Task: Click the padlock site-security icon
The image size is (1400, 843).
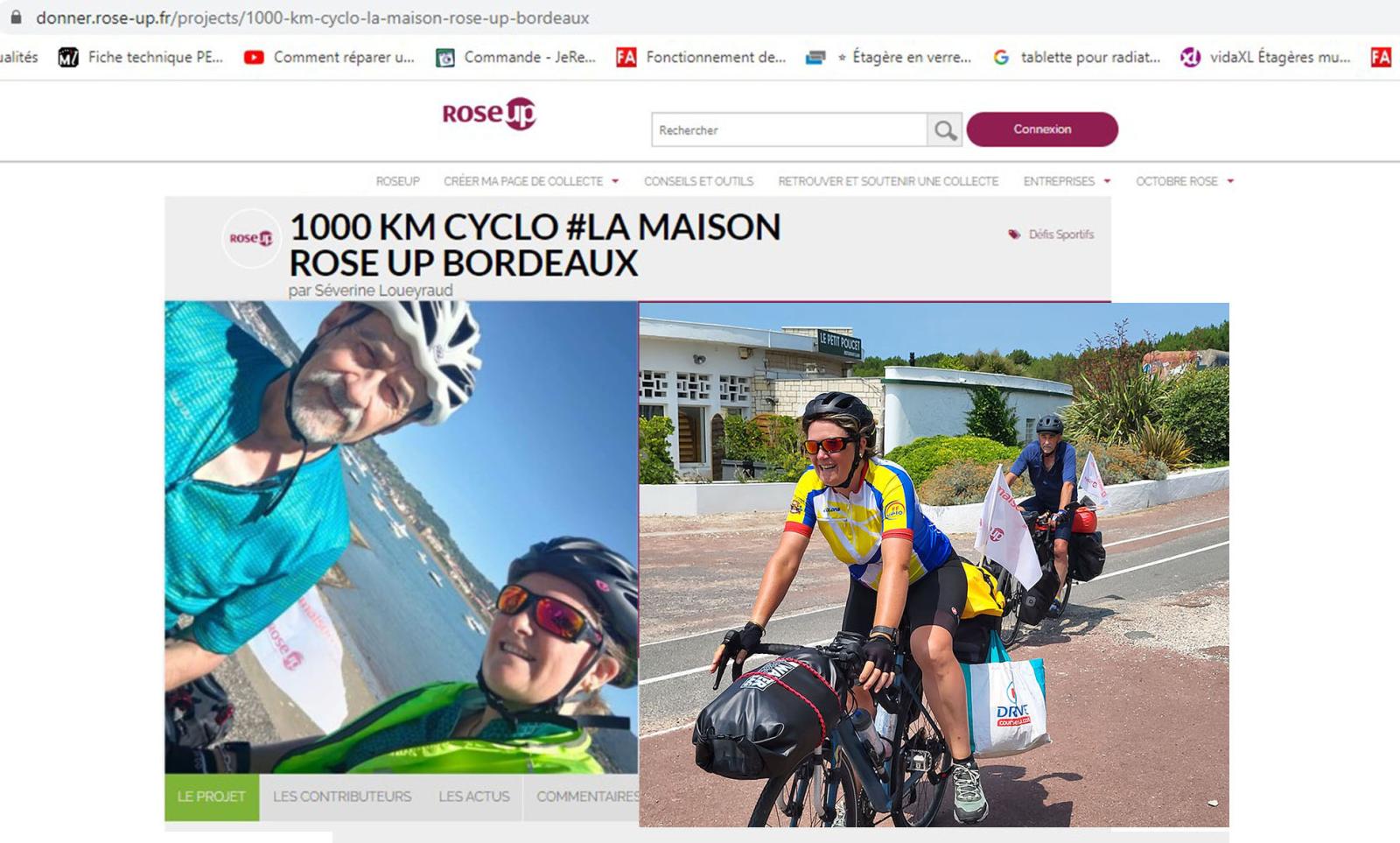Action: tap(16, 17)
